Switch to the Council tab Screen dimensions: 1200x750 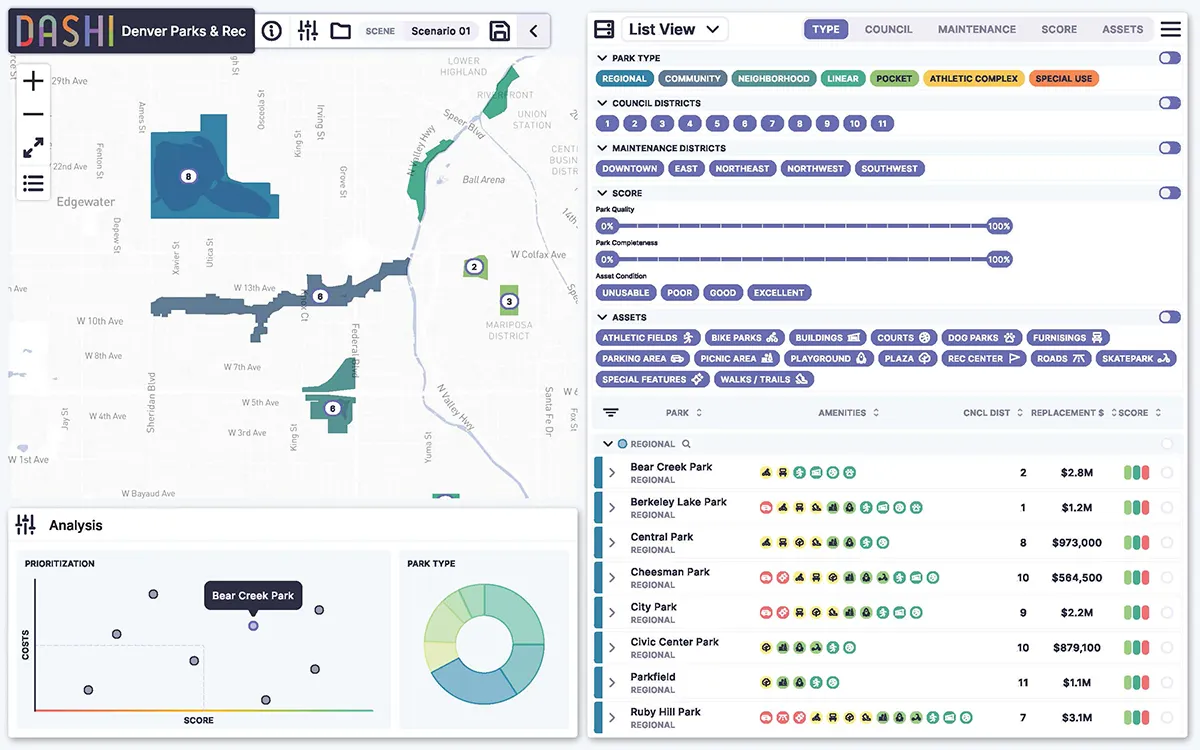pyautogui.click(x=888, y=29)
